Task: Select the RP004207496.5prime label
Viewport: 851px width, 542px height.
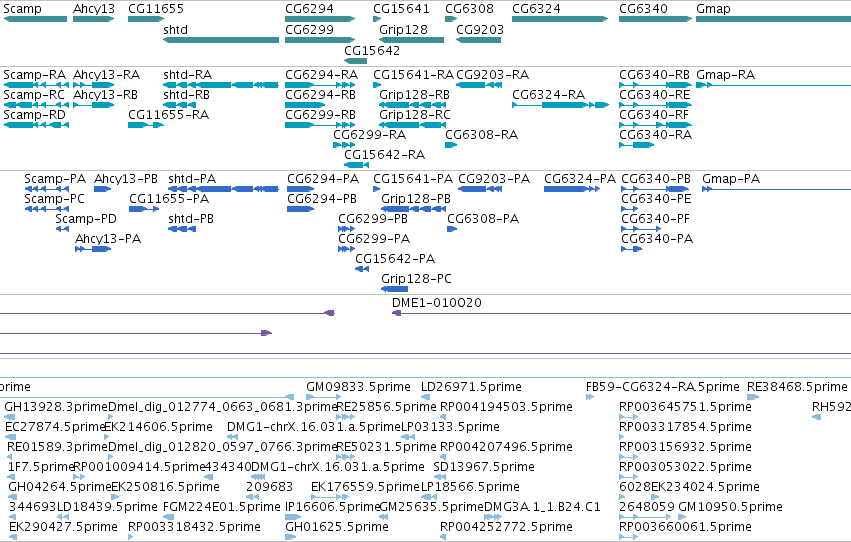Action: [x=506, y=447]
